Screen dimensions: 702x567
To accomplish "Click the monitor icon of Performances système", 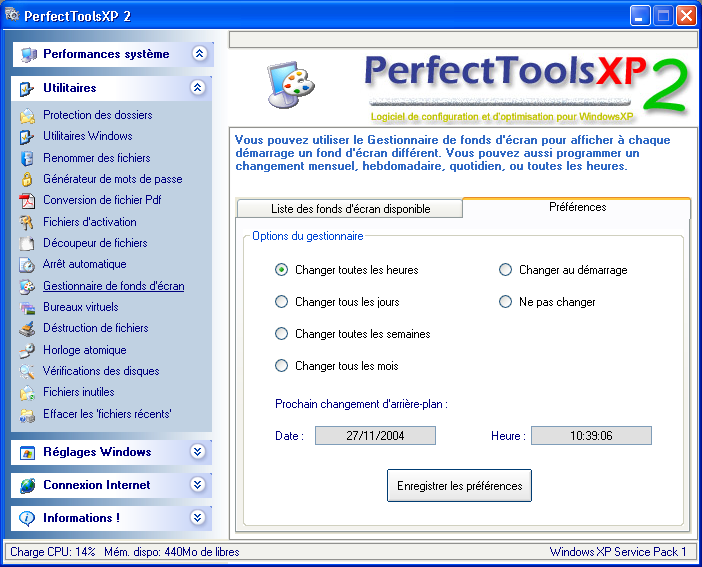I will click(29, 55).
